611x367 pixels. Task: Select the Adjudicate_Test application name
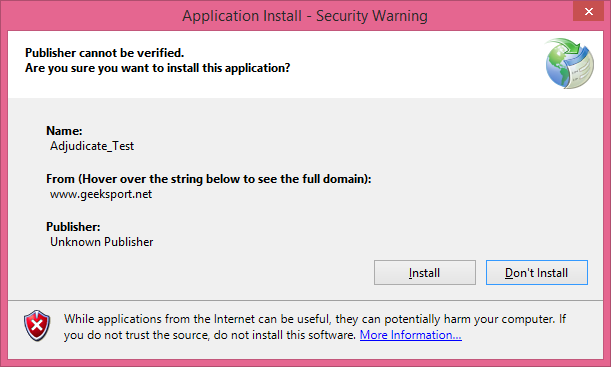tap(92, 146)
